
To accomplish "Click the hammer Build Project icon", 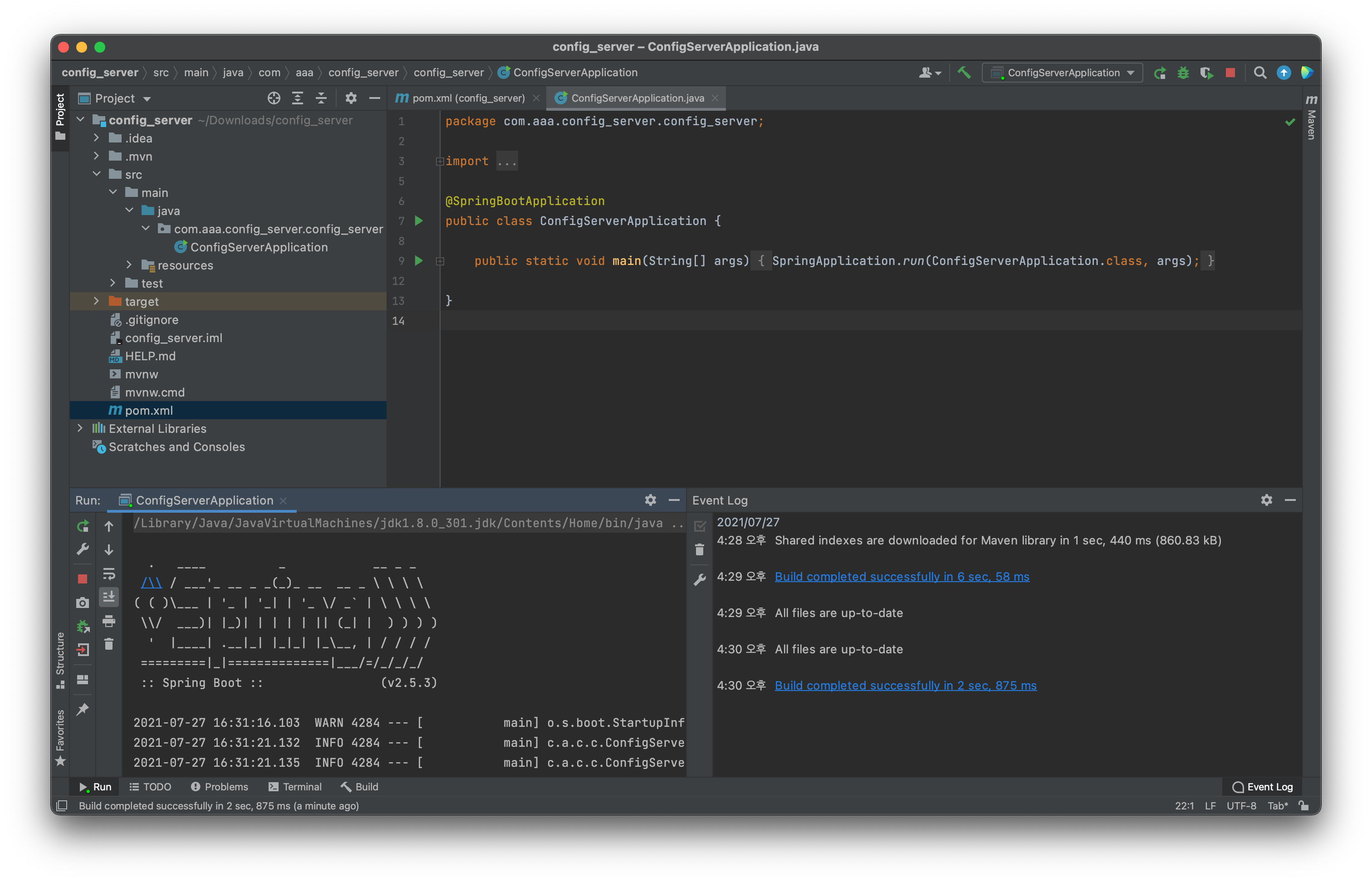I will [x=964, y=73].
